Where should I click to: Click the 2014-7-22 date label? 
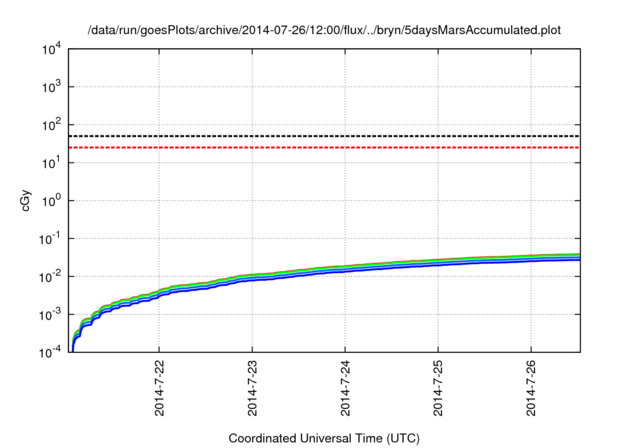[159, 388]
